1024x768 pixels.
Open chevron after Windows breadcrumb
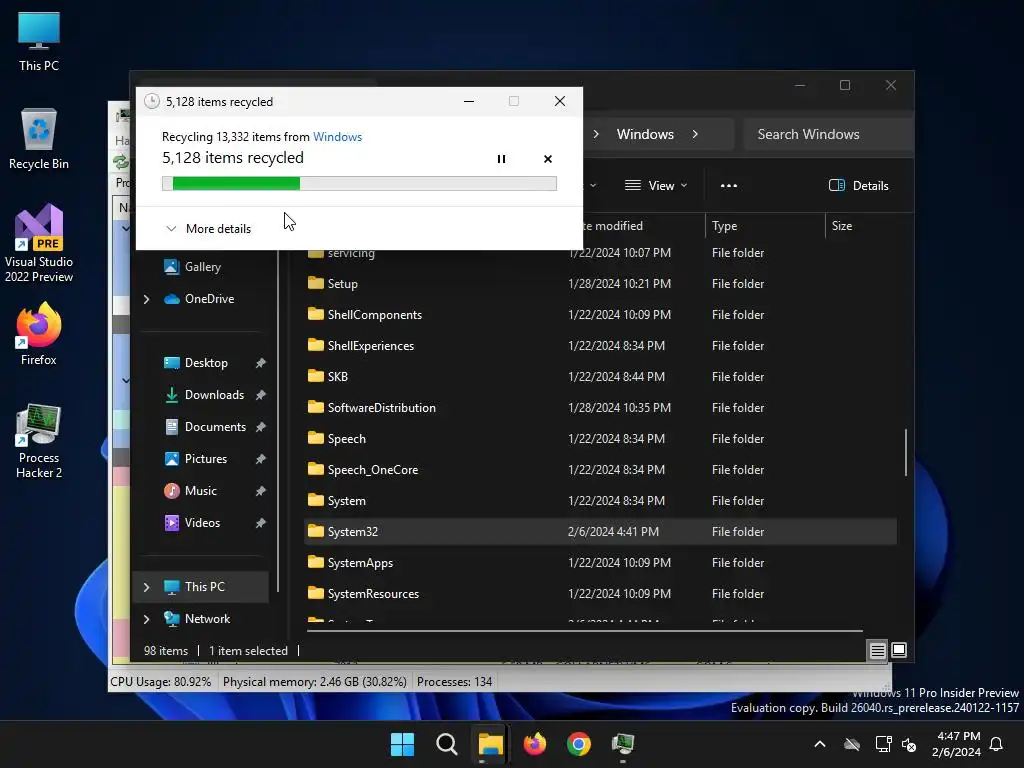coord(696,134)
